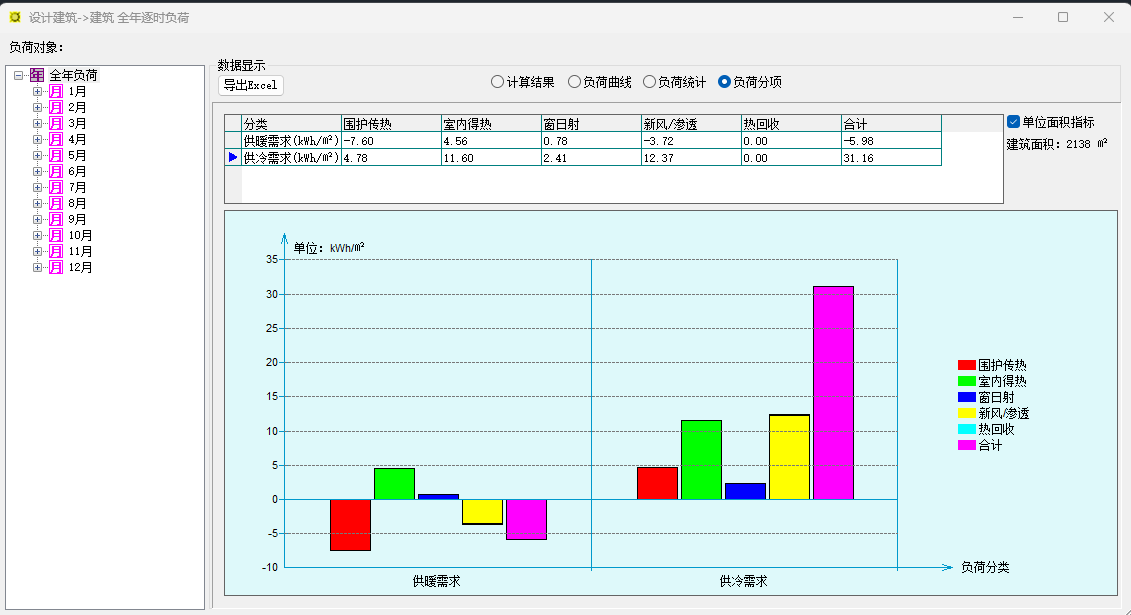The width and height of the screenshot is (1131, 615).
Task: Click the month icon beside 9月
Action: 56,219
